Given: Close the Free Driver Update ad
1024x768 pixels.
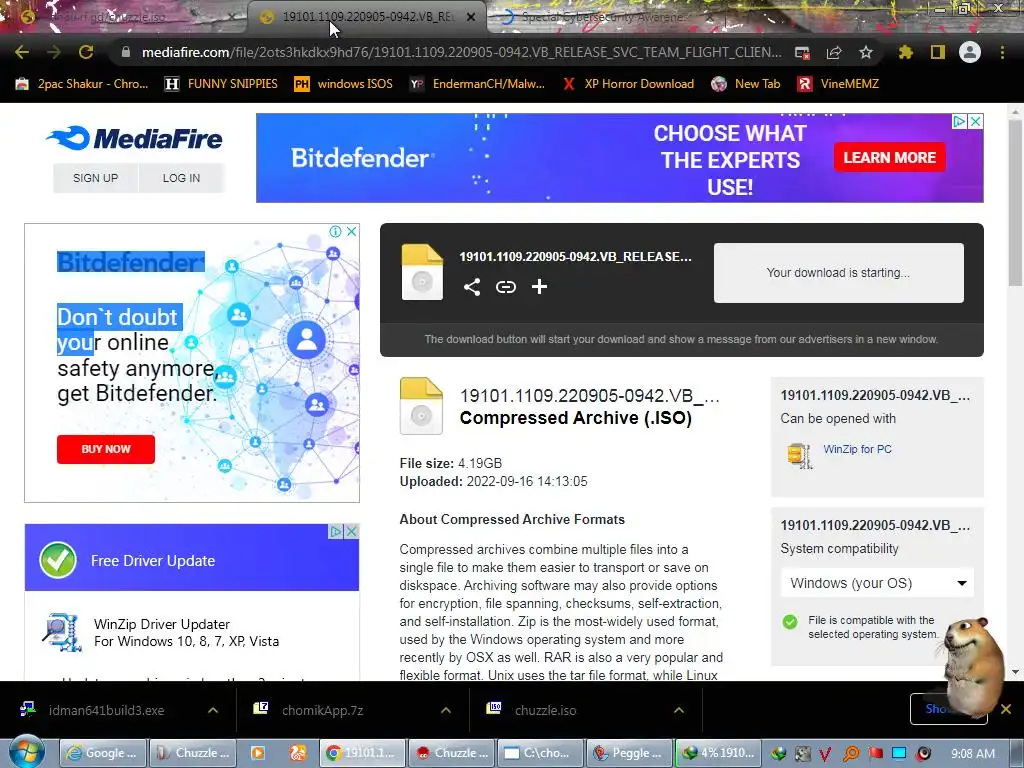Looking at the screenshot, I should pos(351,532).
